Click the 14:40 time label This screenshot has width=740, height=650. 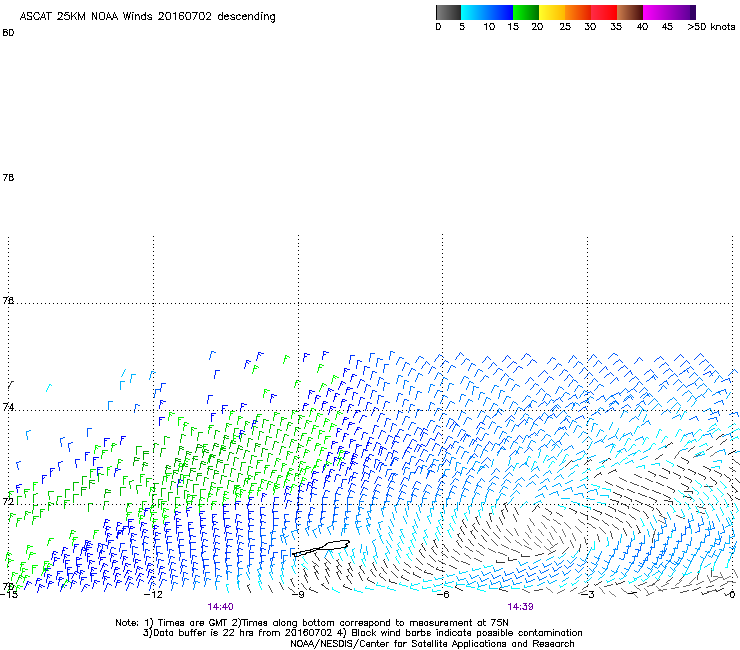[220, 607]
